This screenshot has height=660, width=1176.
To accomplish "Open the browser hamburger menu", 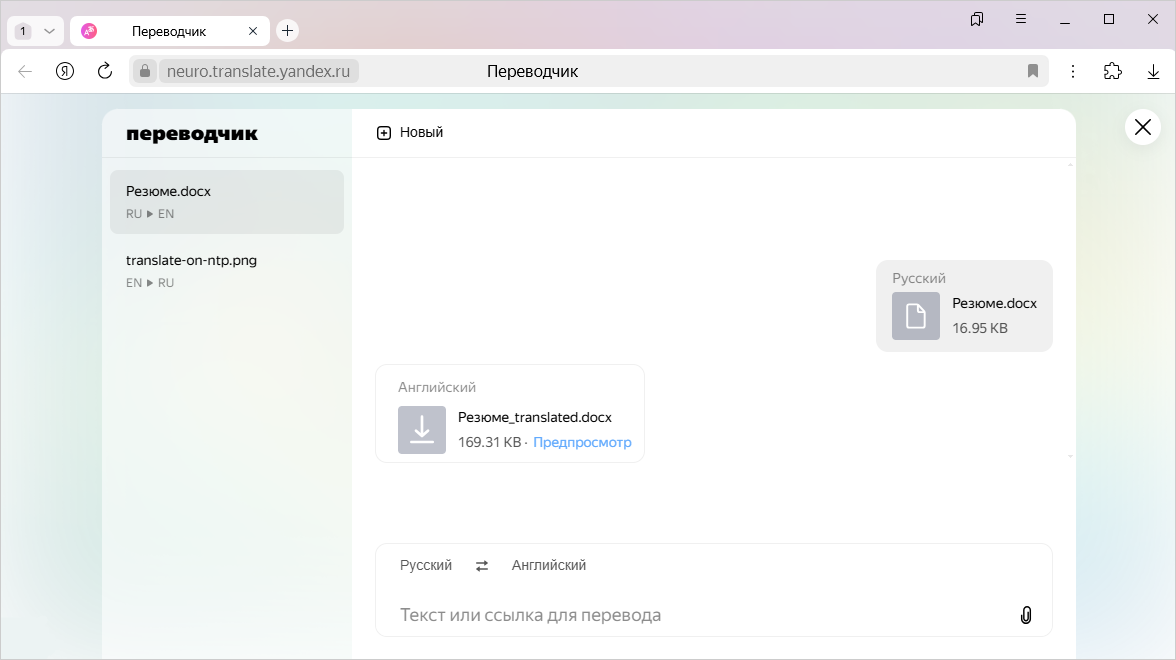I will coord(1021,20).
